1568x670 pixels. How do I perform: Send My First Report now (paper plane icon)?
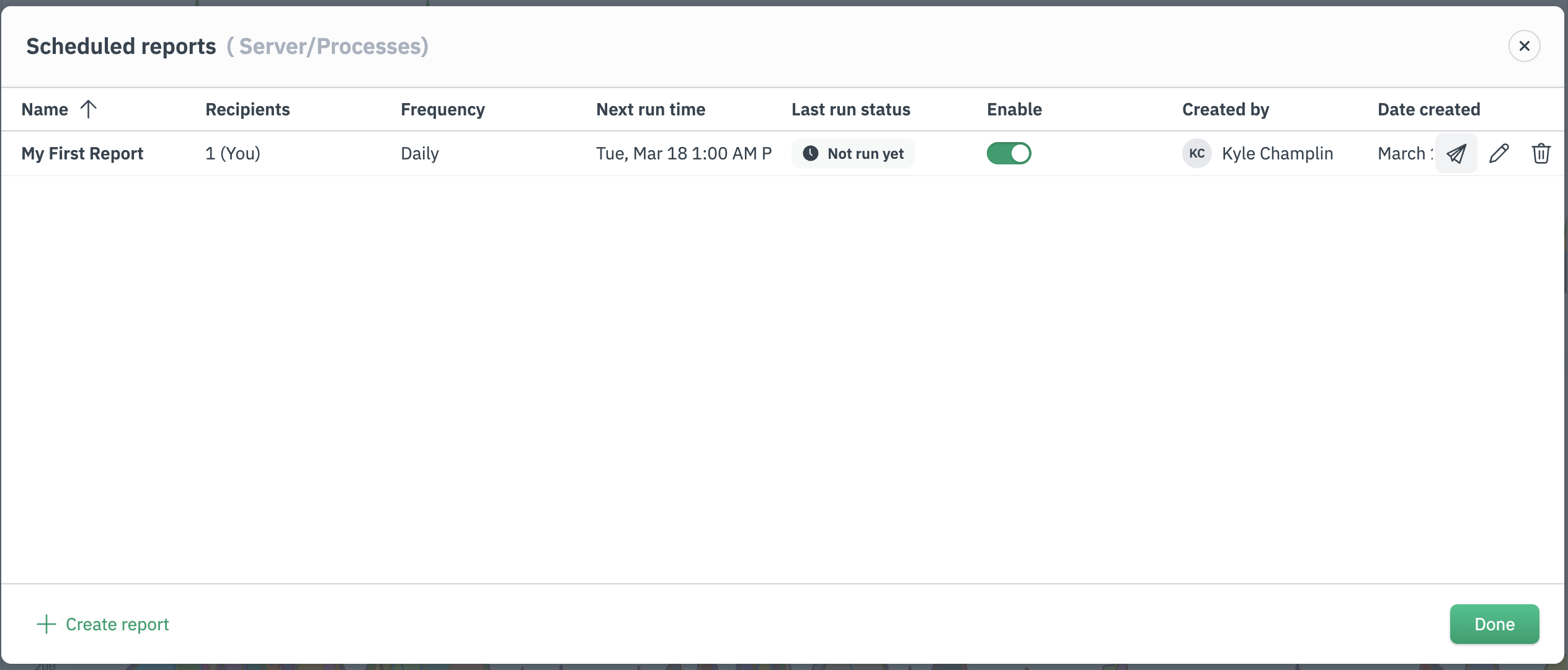pos(1456,153)
